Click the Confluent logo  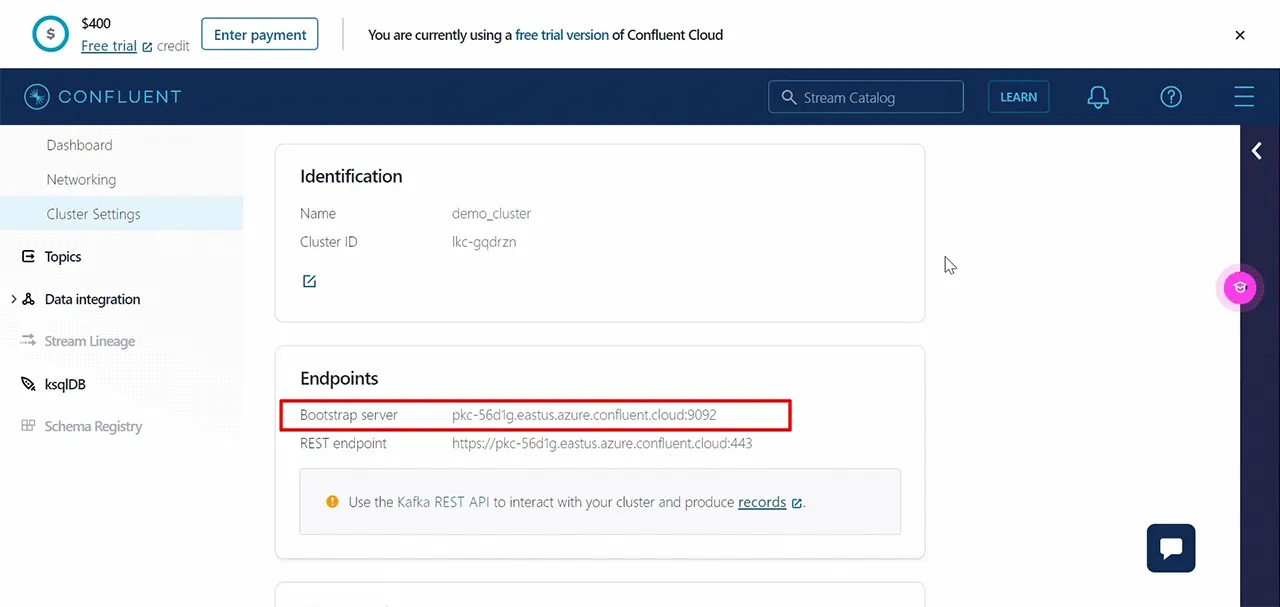(x=104, y=97)
